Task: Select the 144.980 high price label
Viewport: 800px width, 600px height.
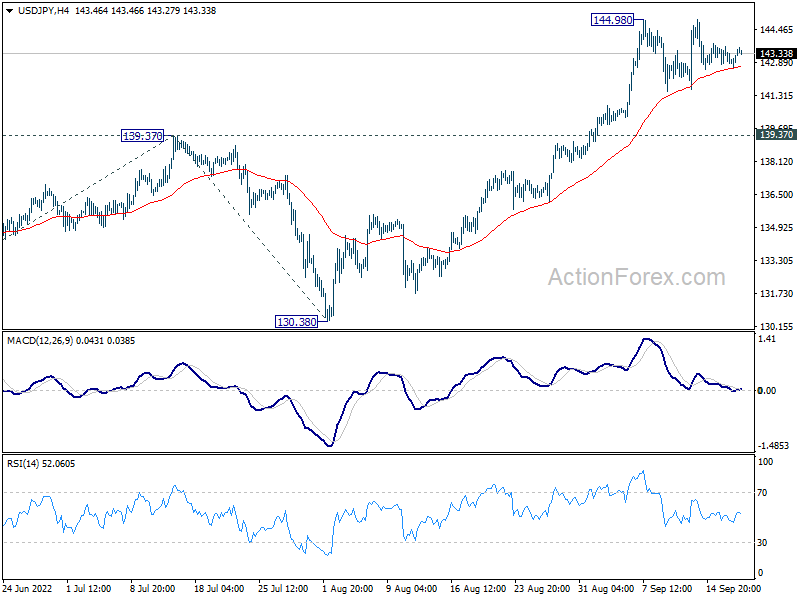Action: tap(612, 20)
